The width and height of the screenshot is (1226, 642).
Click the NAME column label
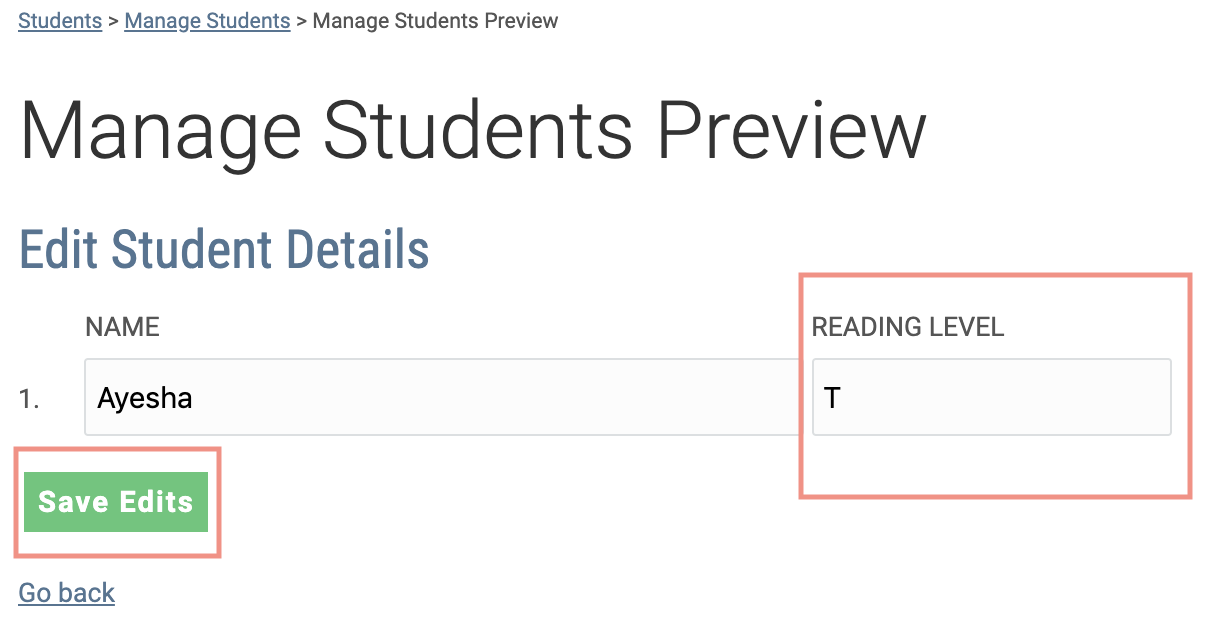point(122,327)
